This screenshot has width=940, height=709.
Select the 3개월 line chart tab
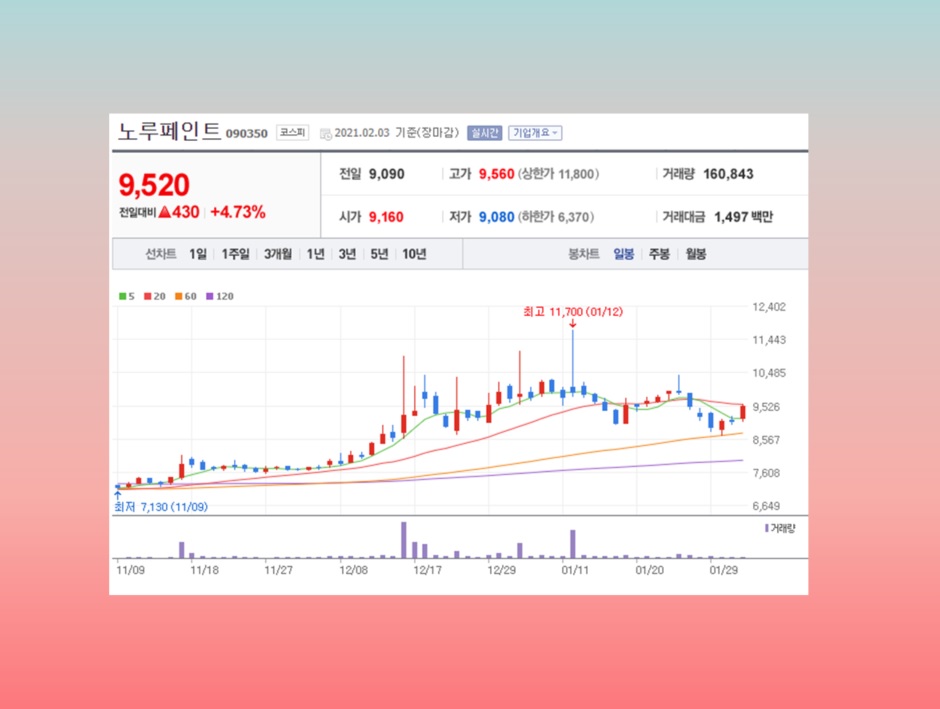coord(278,254)
